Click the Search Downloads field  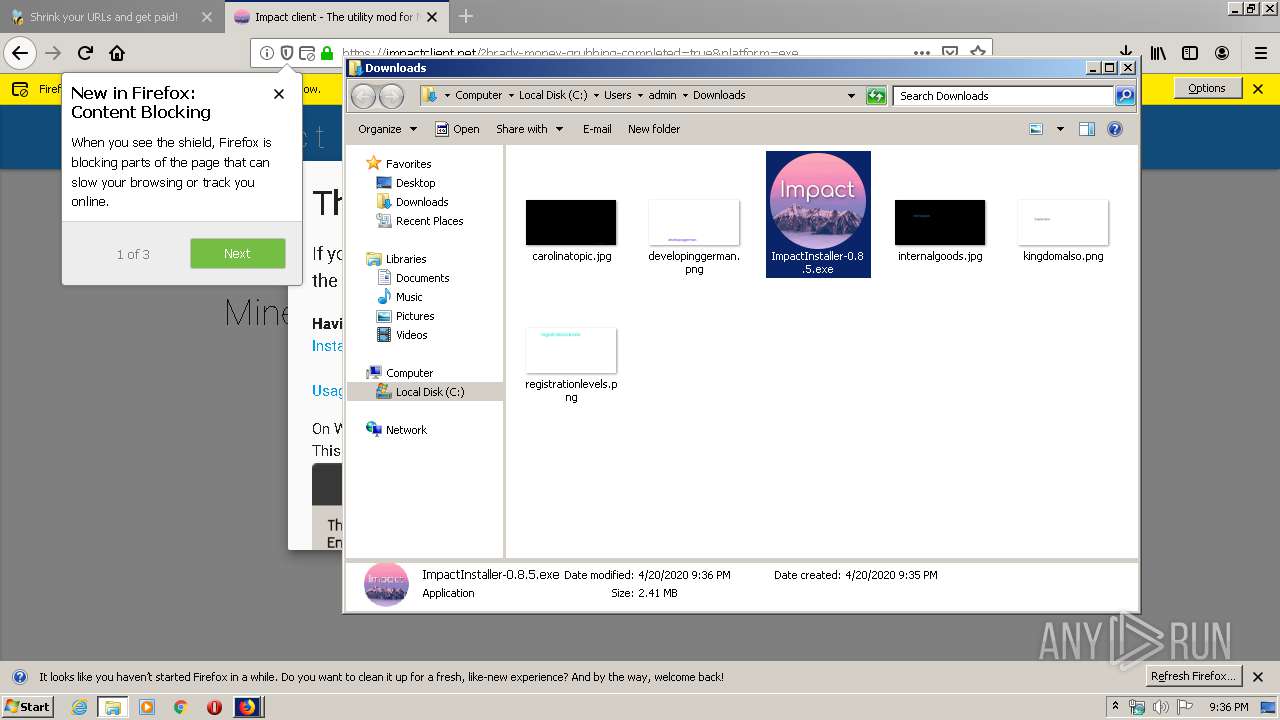point(1003,96)
